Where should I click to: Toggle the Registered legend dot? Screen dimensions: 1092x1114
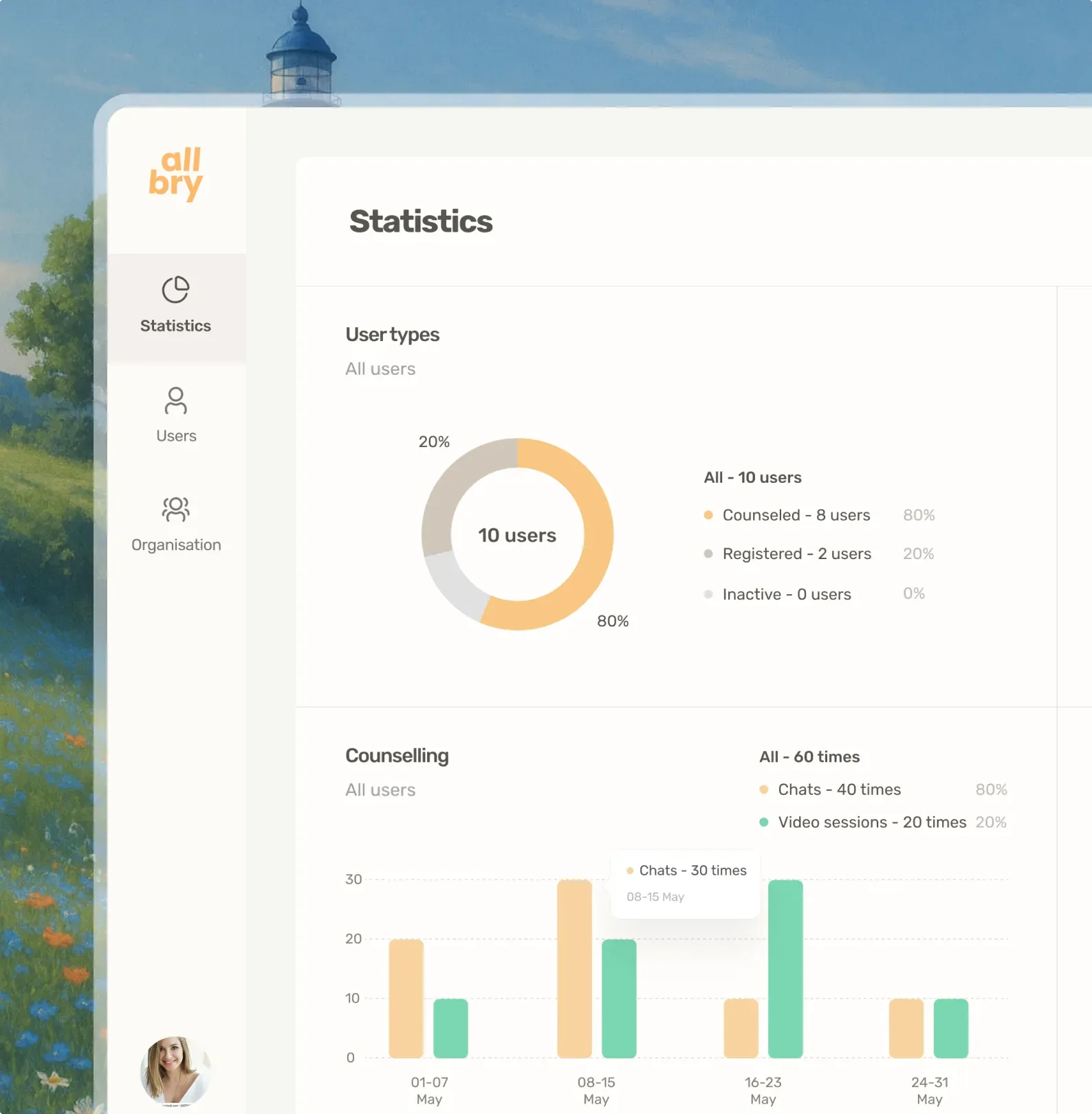click(x=708, y=554)
